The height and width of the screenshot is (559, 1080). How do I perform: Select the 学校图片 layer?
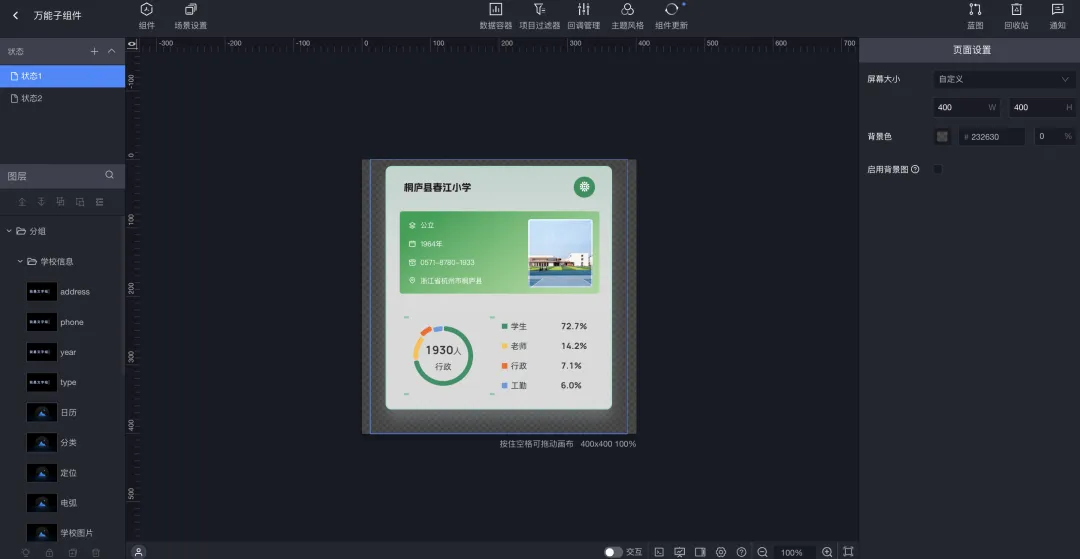point(62,533)
